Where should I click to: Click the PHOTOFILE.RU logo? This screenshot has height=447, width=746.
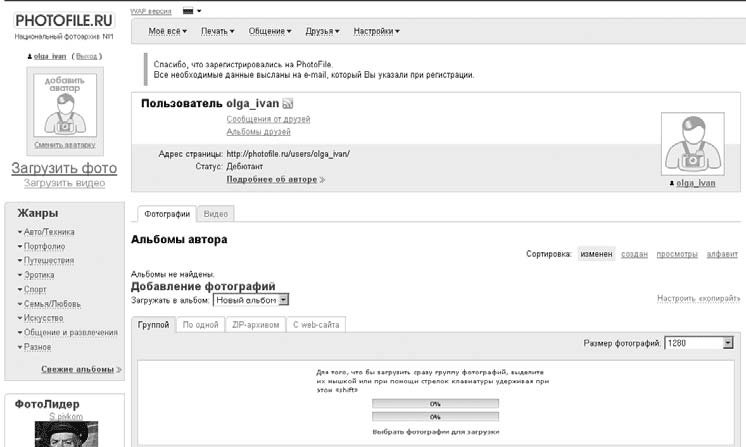[63, 19]
